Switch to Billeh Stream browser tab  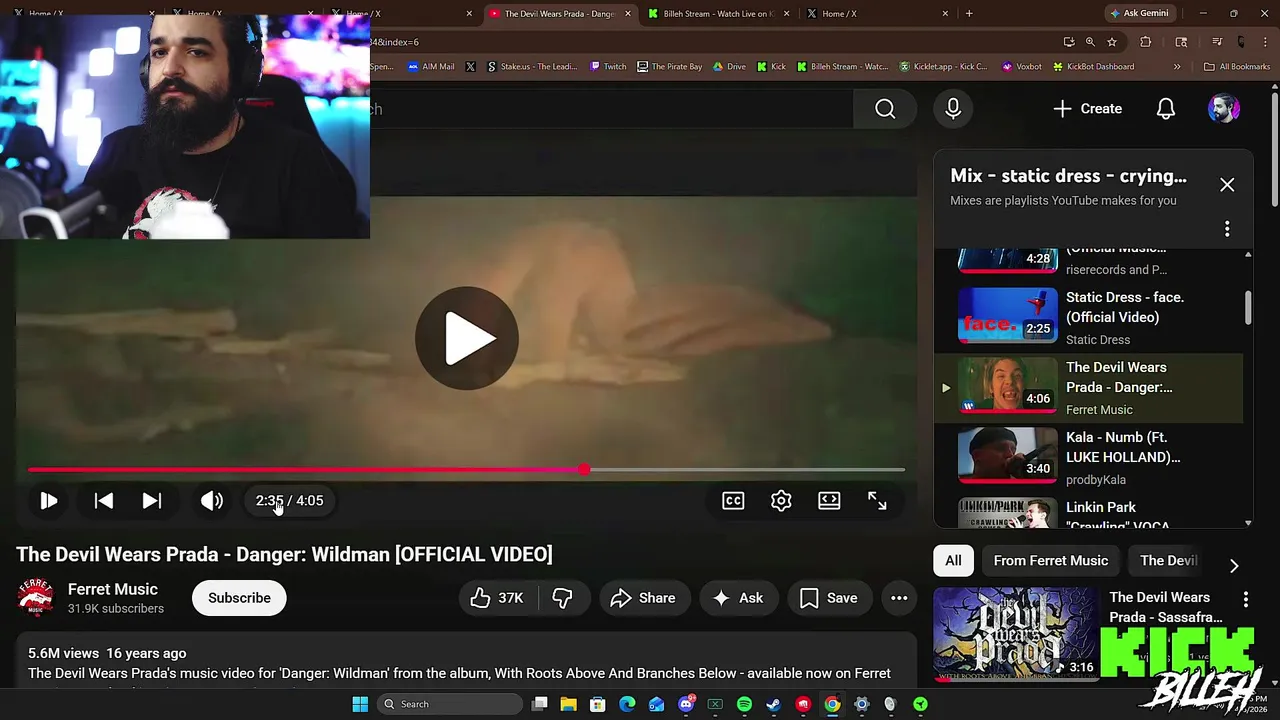716,14
